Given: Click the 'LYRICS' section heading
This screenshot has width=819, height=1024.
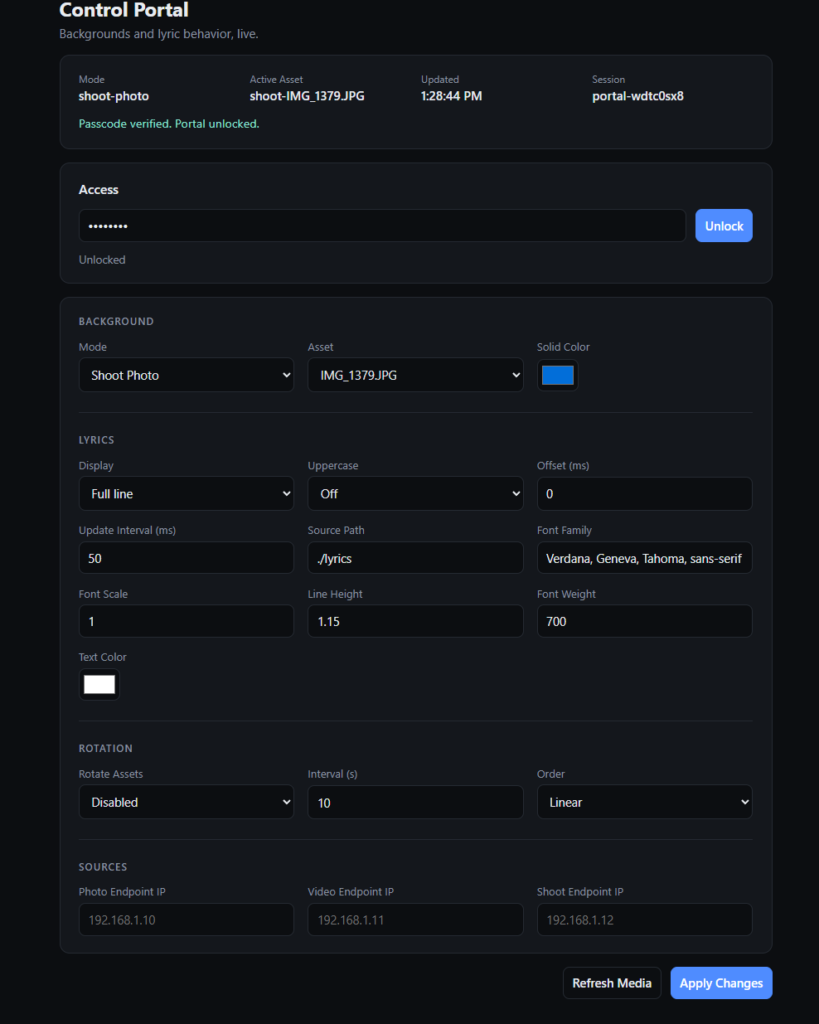Looking at the screenshot, I should (x=96, y=440).
